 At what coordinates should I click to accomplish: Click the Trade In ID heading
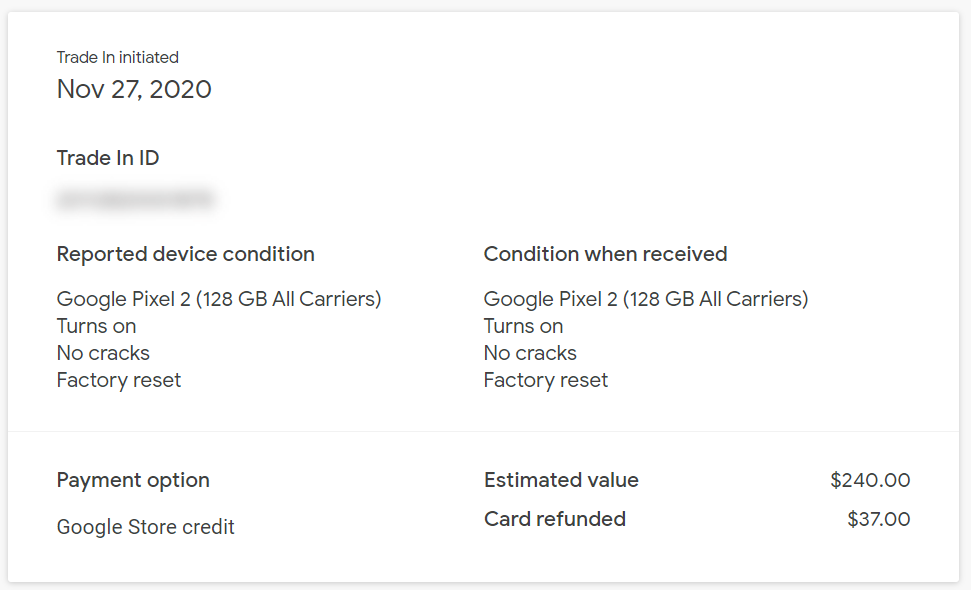click(108, 158)
